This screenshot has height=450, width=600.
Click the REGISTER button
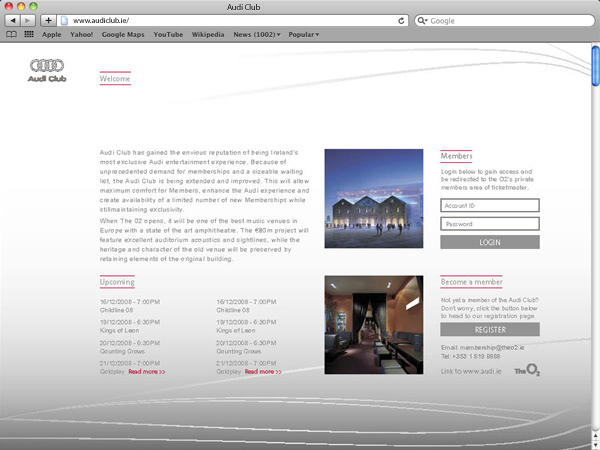(490, 329)
